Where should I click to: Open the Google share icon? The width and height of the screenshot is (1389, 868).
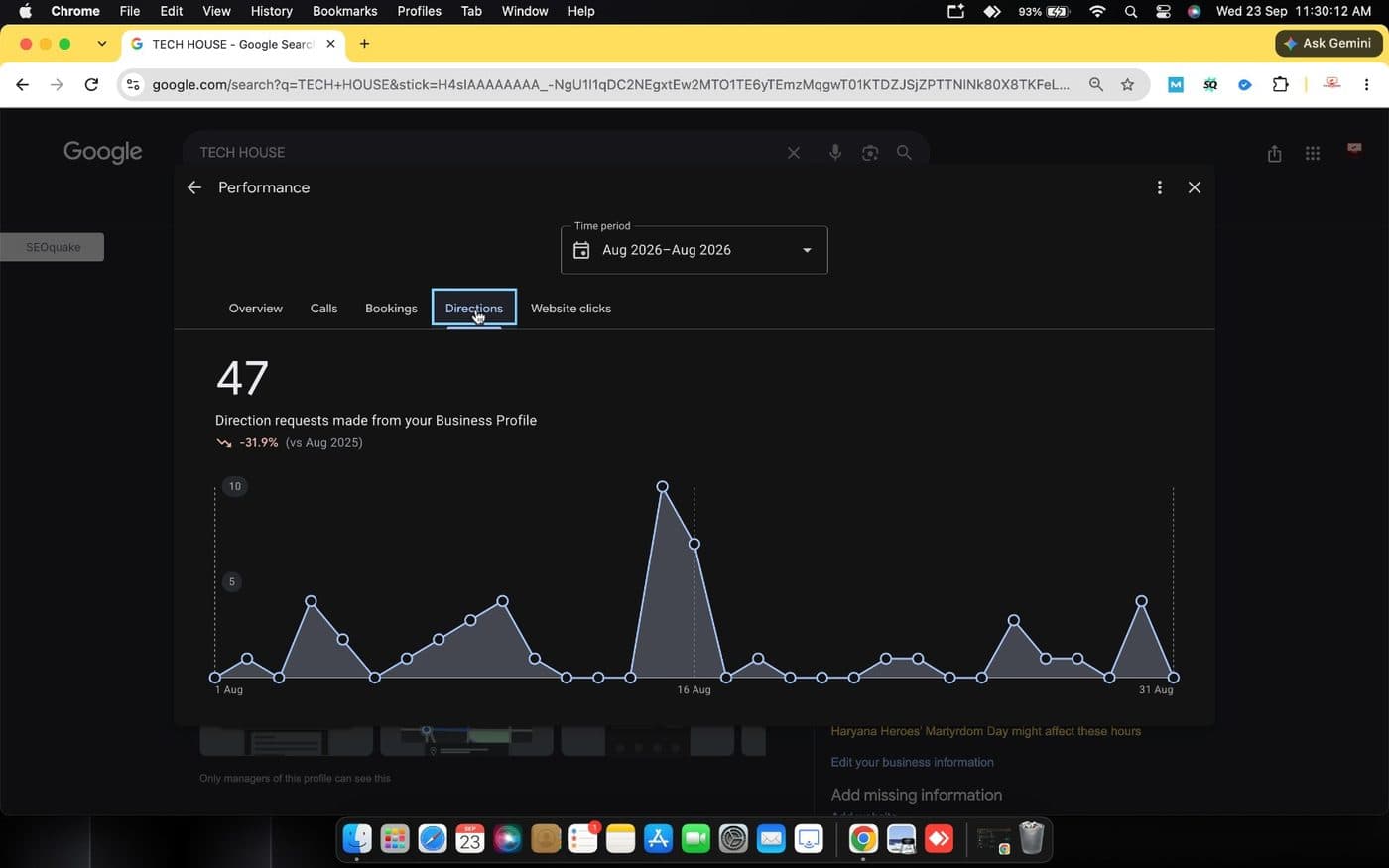click(1275, 153)
